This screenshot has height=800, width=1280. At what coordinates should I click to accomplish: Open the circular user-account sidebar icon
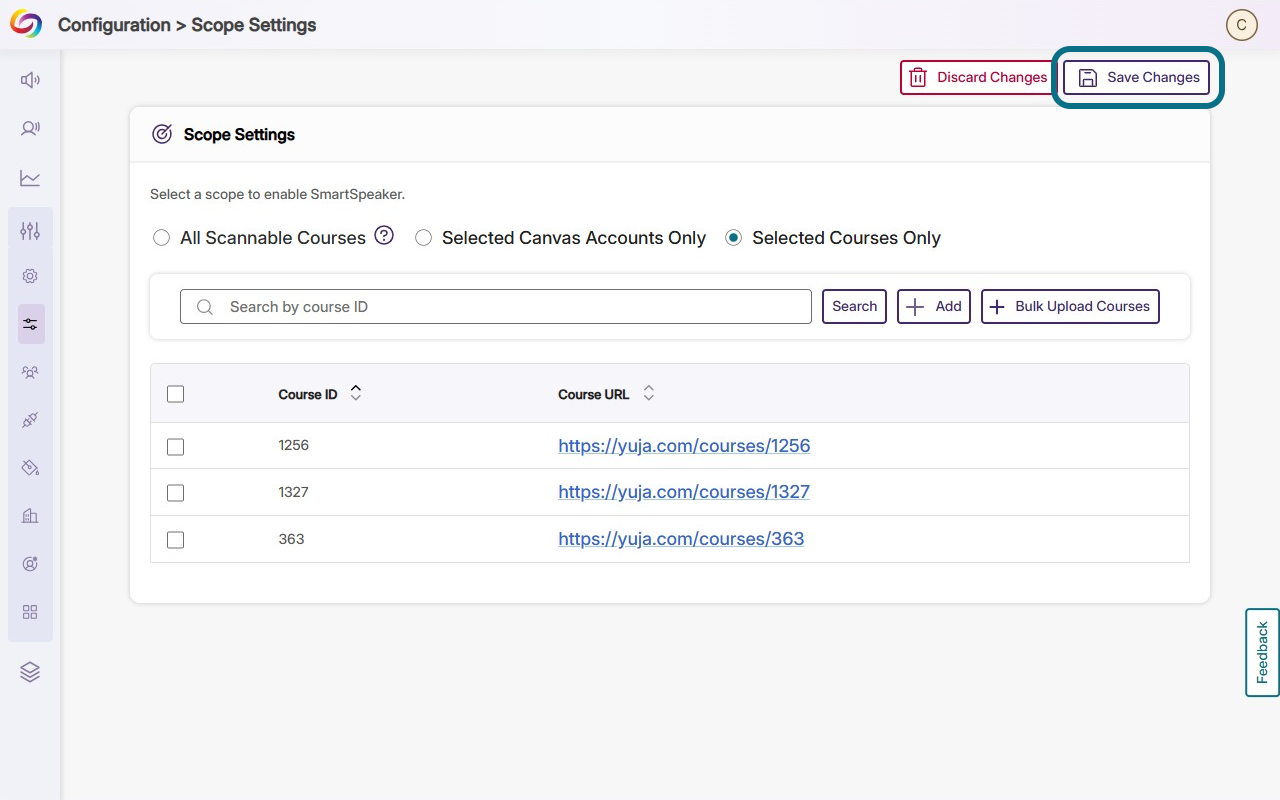click(x=30, y=564)
